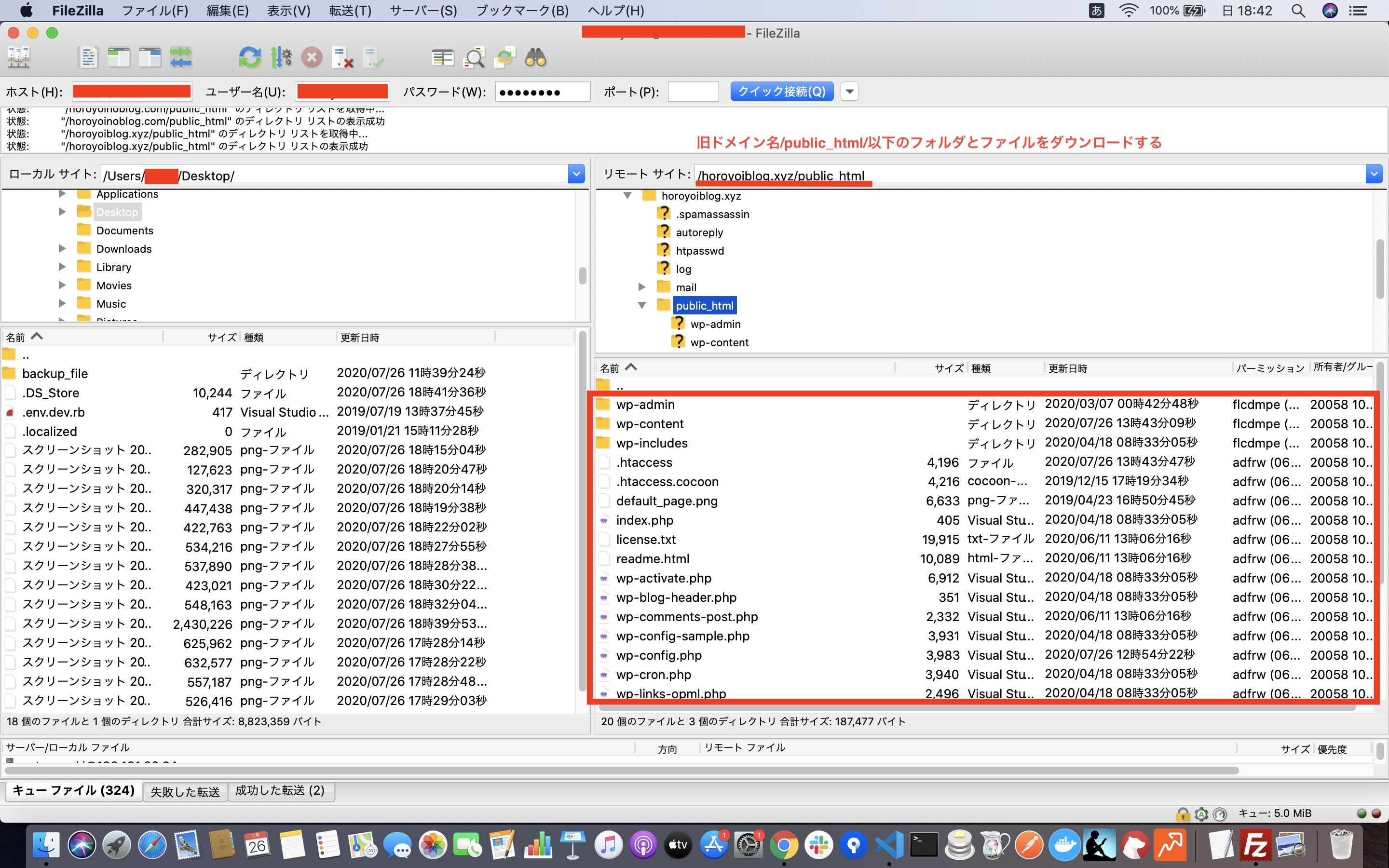Toggle synchronized browsing icon
The image size is (1389, 868).
[504, 57]
